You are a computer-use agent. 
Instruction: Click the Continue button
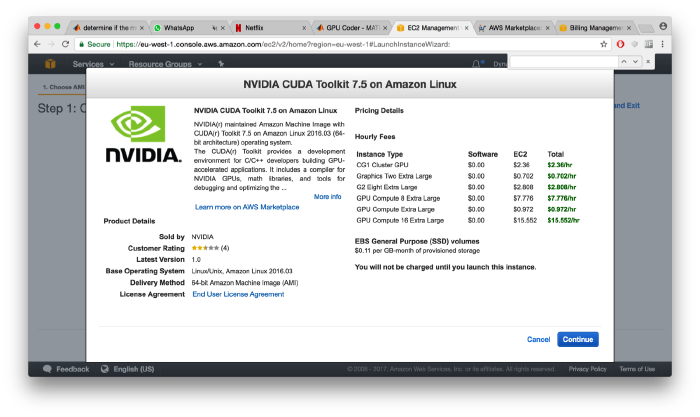[578, 339]
